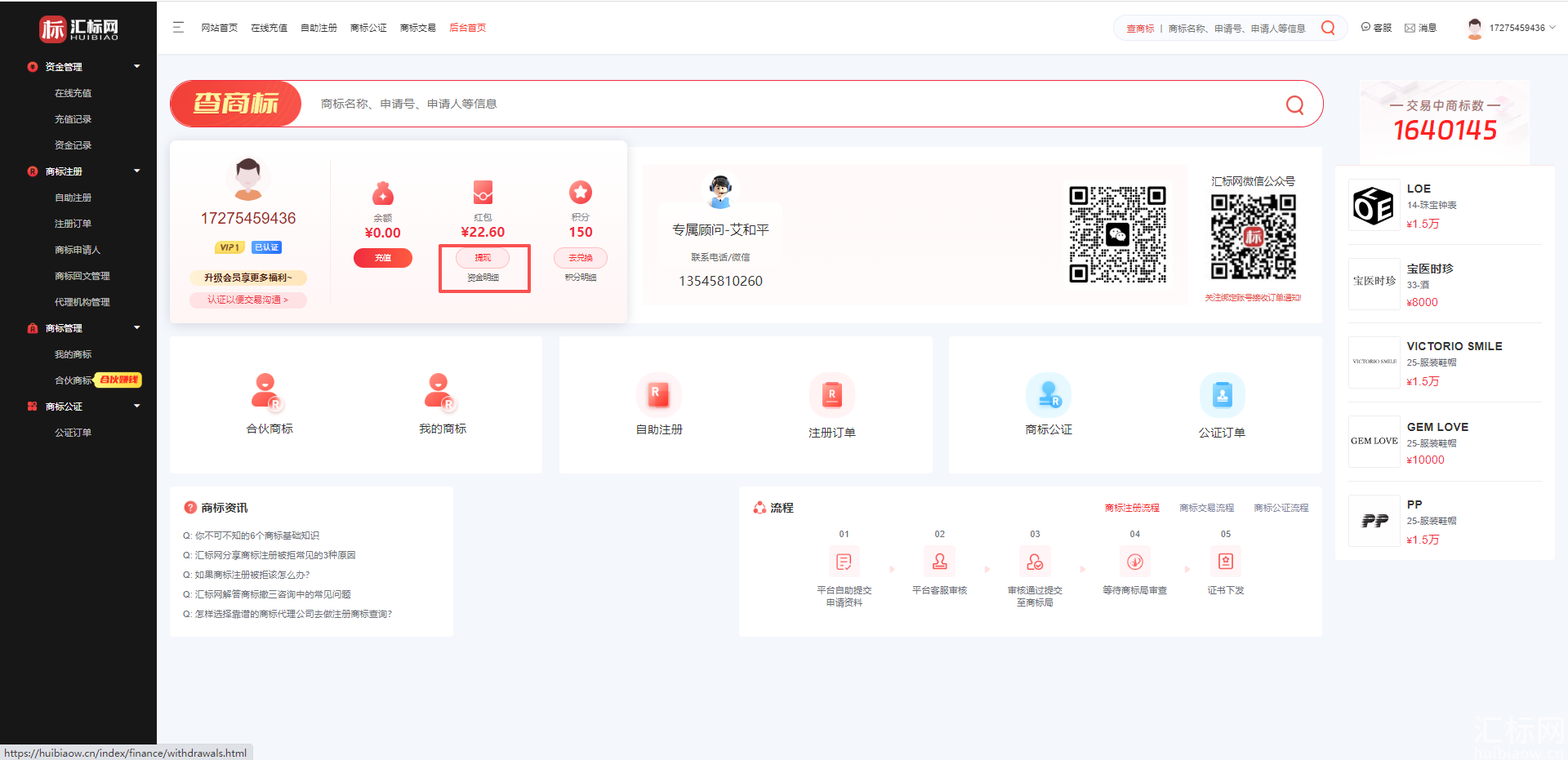Viewport: 1568px width, 760px height.
Task: Open 充值记录 in the sidebar
Action: 73,119
